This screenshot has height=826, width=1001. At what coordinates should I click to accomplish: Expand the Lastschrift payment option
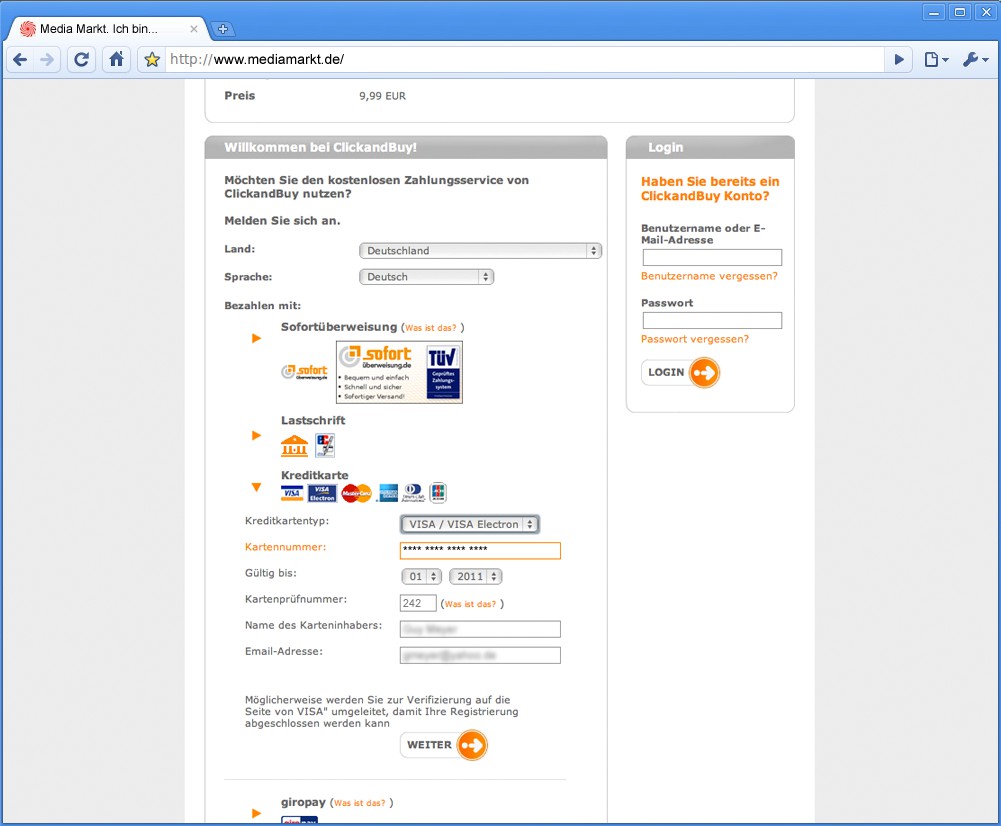point(257,436)
